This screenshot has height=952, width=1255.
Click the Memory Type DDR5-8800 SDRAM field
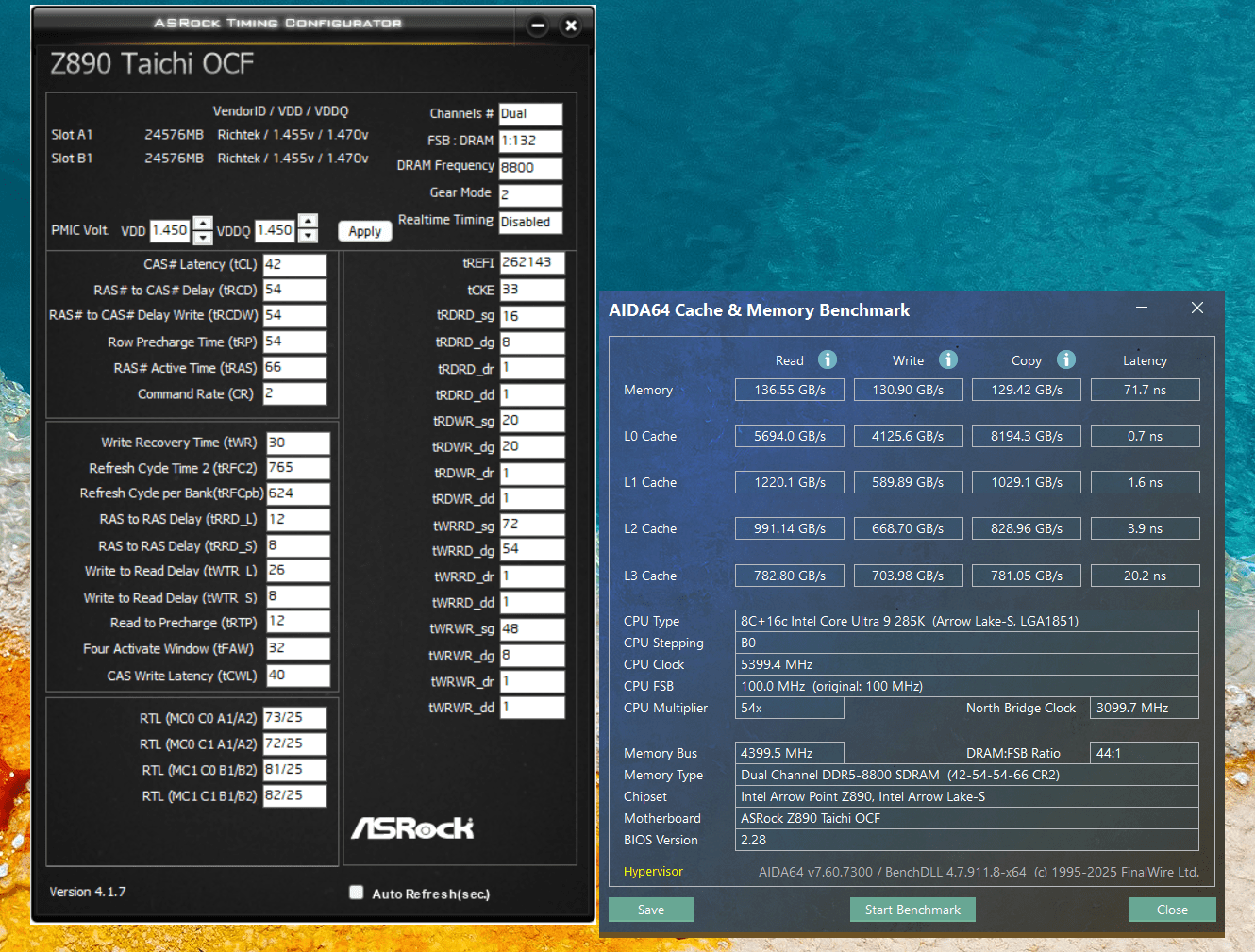pyautogui.click(x=967, y=775)
